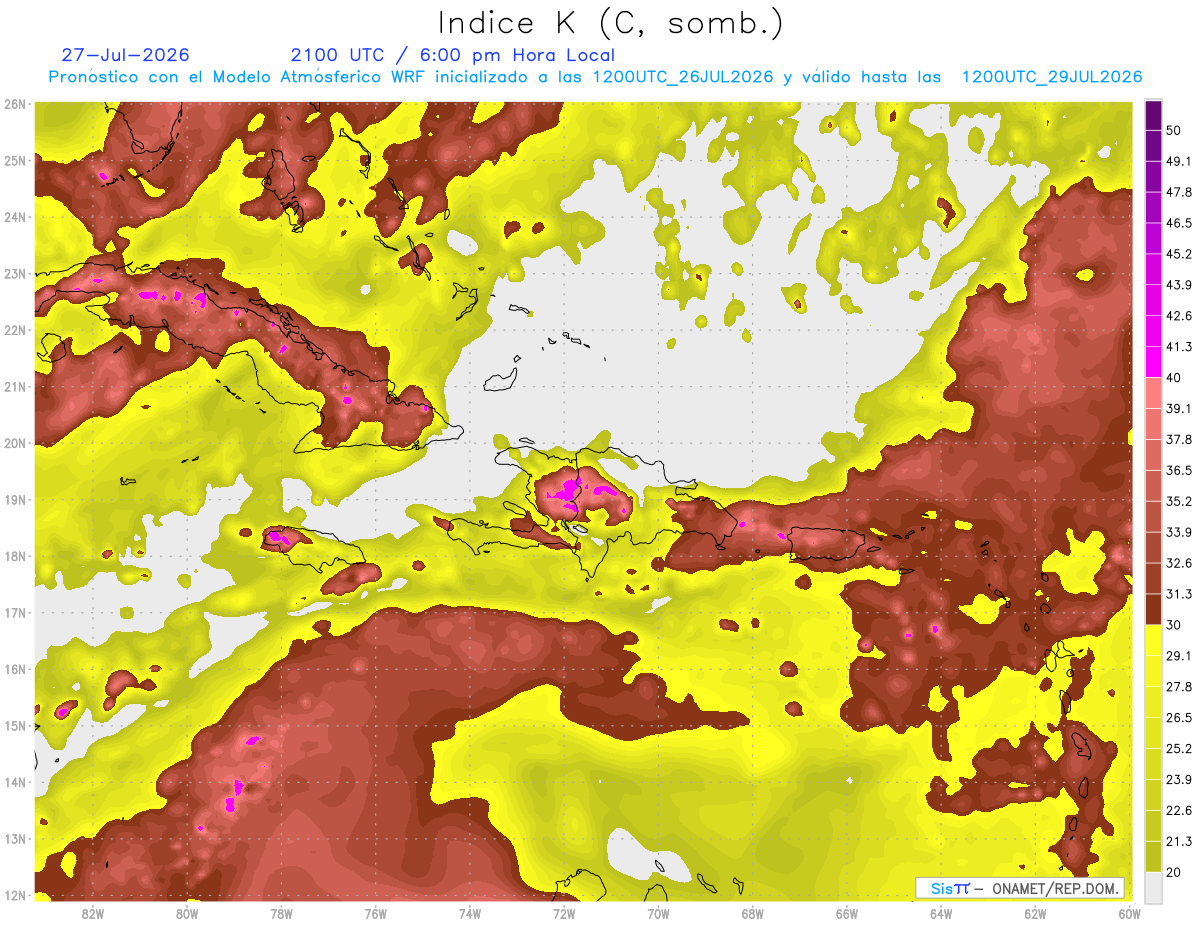Click the "29.1" value on the color scale
1200x927 pixels.
click(1179, 656)
